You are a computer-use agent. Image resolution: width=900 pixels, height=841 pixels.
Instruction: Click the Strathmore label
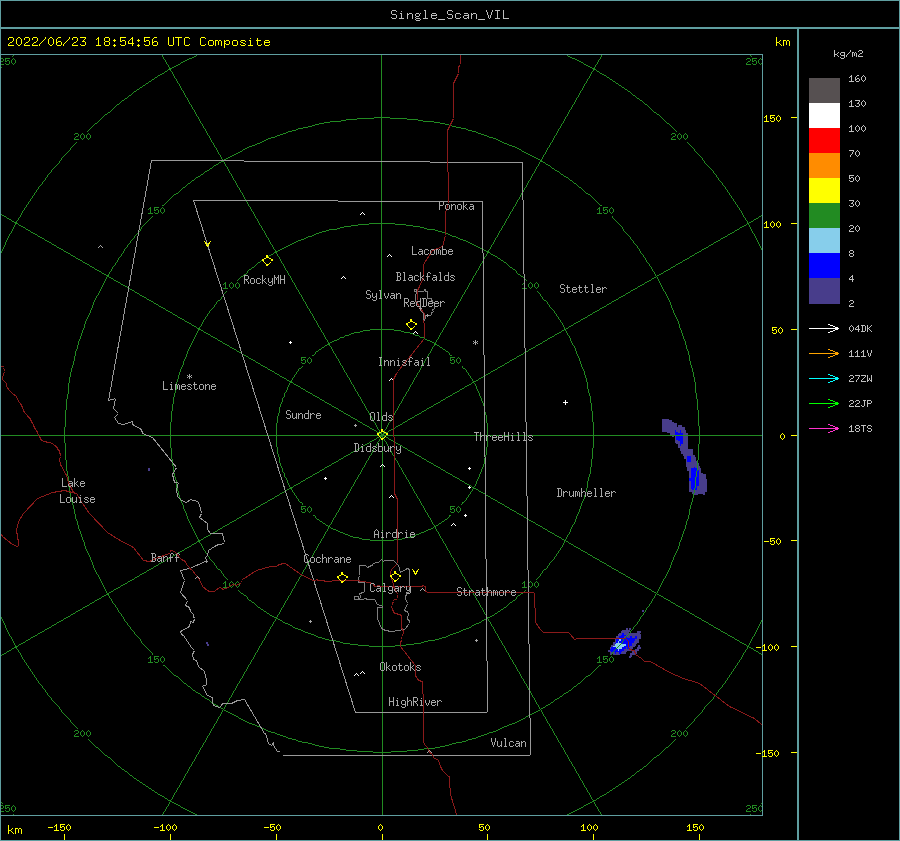tap(486, 592)
